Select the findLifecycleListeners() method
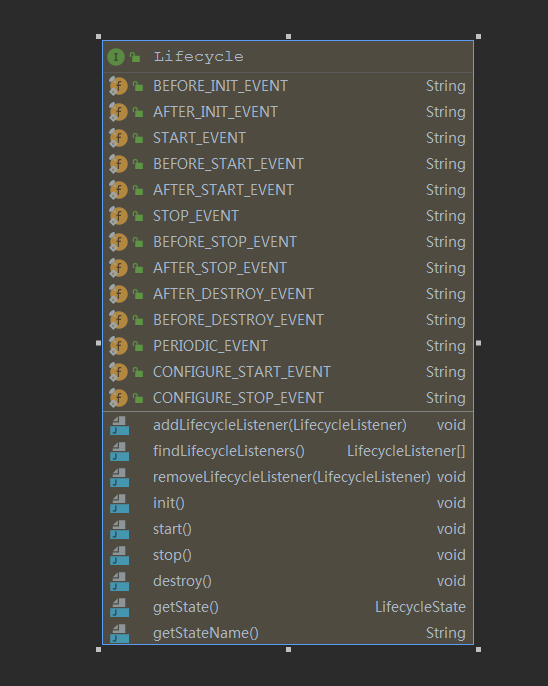This screenshot has height=686, width=548. [x=229, y=451]
